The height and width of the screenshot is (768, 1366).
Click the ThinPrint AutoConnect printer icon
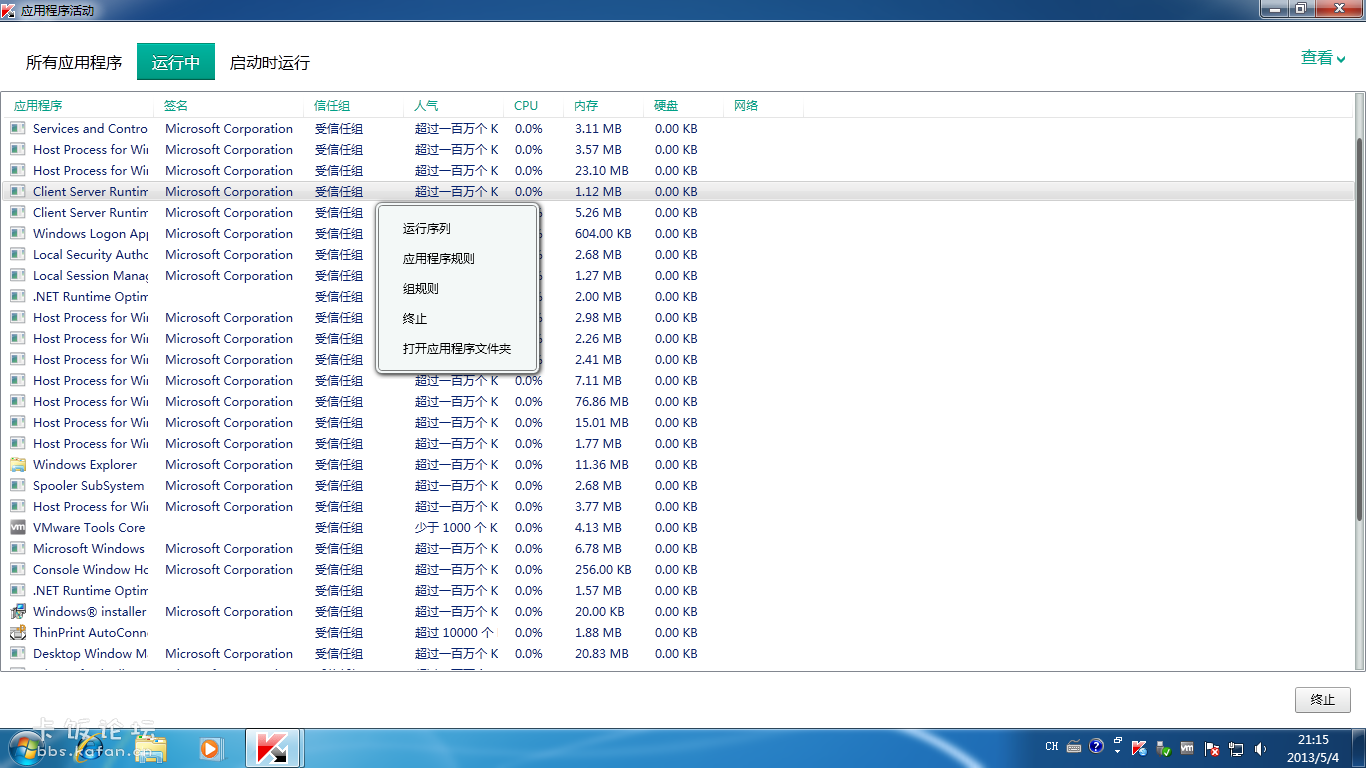(x=18, y=632)
